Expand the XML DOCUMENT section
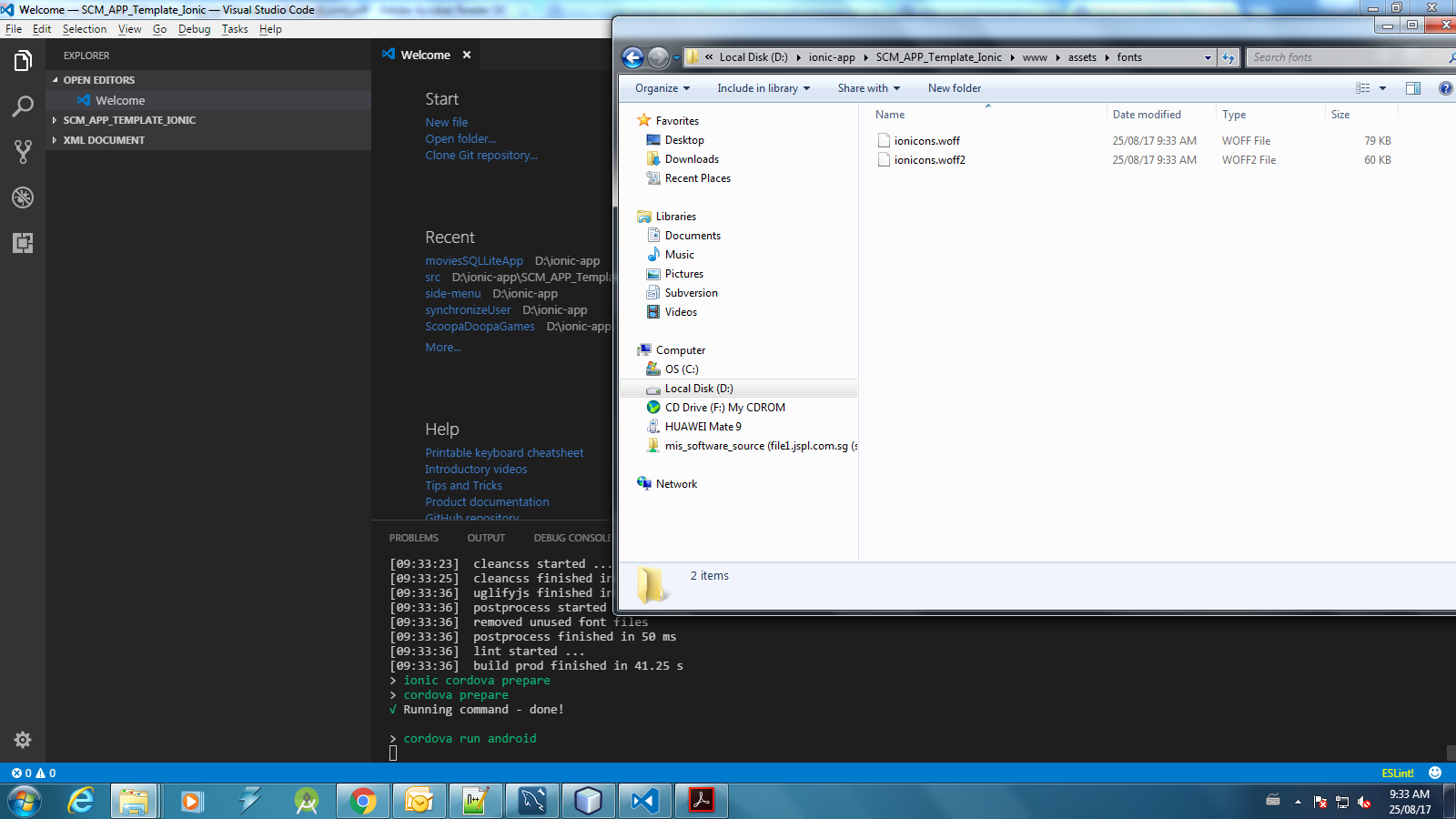This screenshot has width=1456, height=819. coord(208,140)
